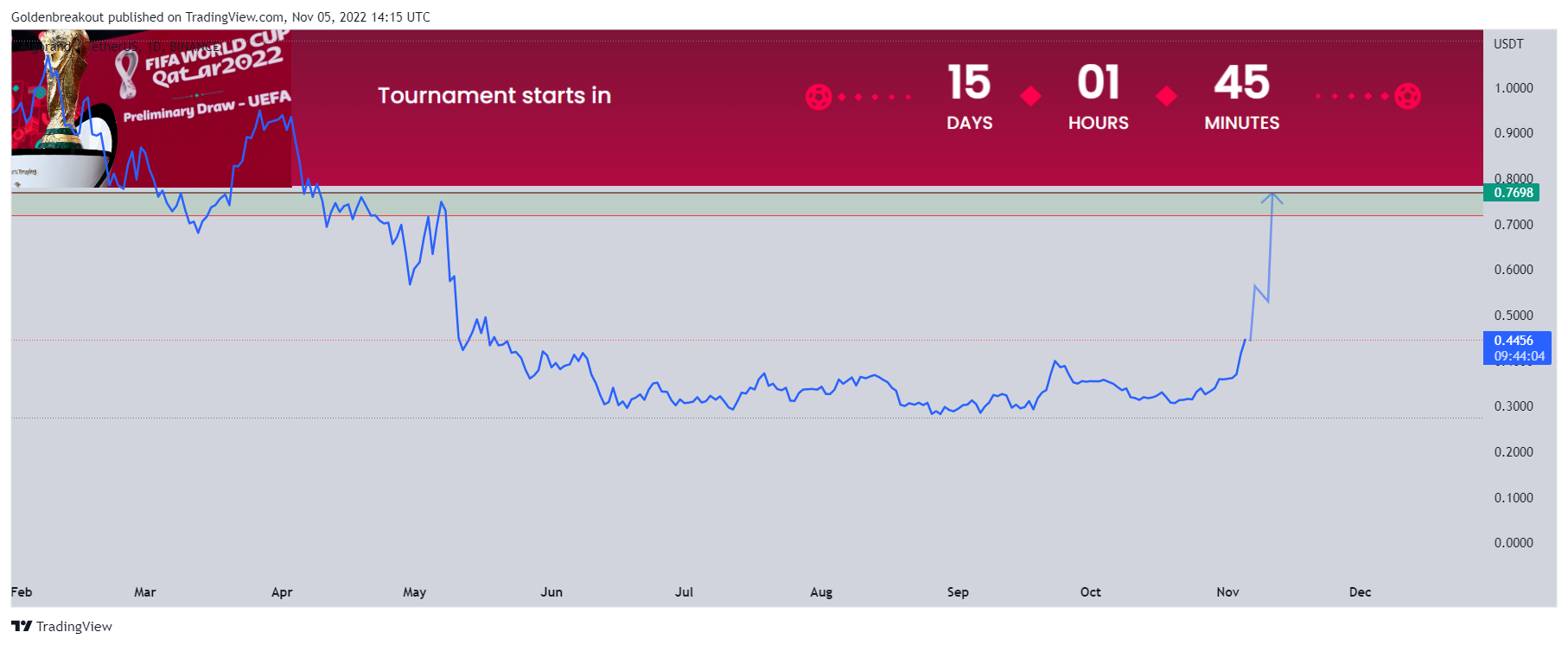
Task: Click the 0.5000 price axis label
Action: [x=1514, y=316]
